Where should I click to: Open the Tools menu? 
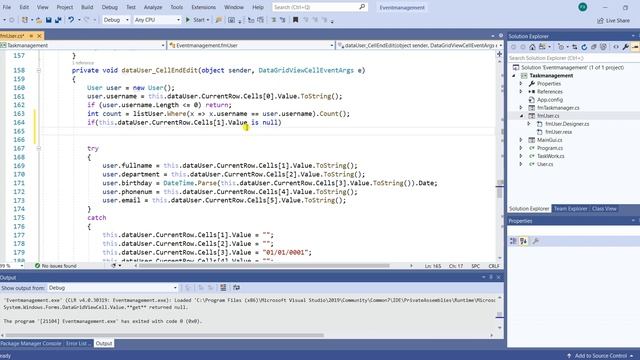click(176, 7)
